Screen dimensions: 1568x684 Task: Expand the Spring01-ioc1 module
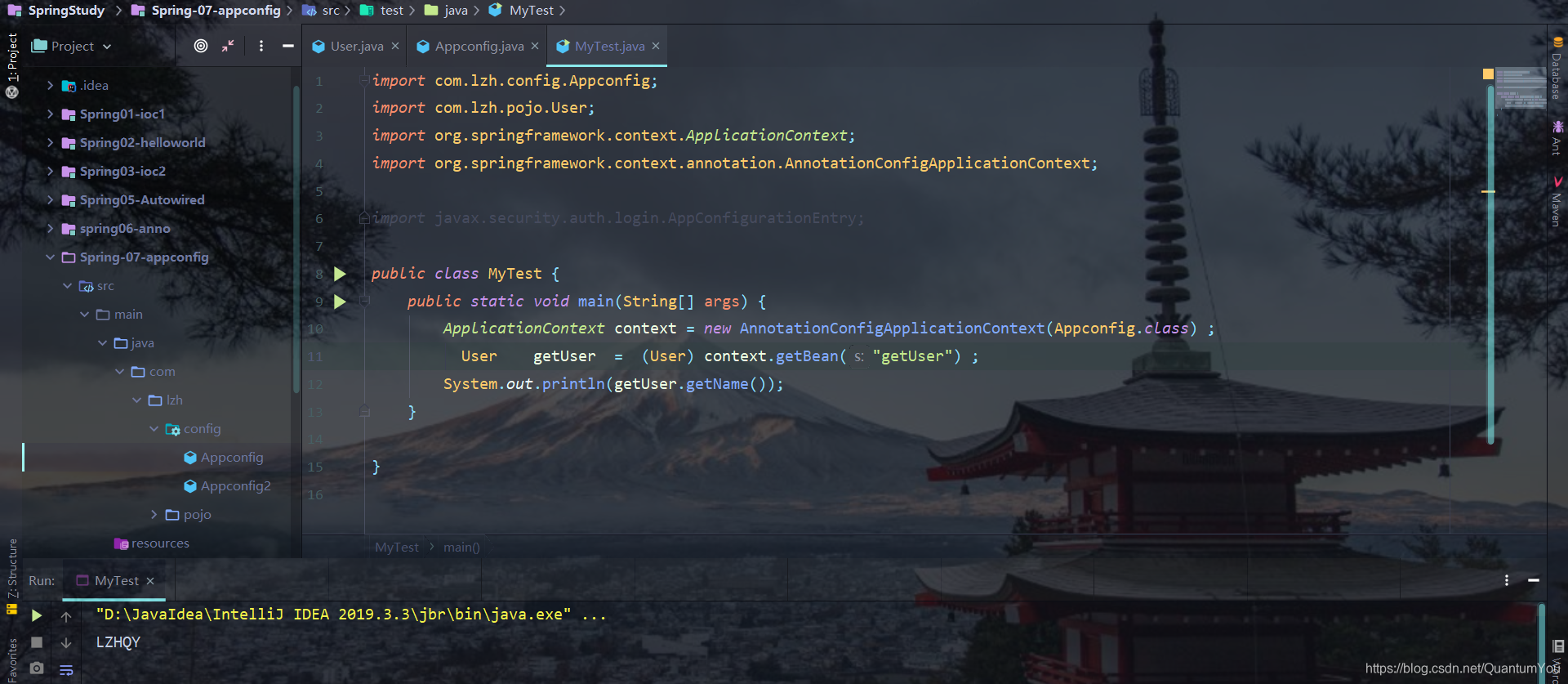click(x=50, y=114)
